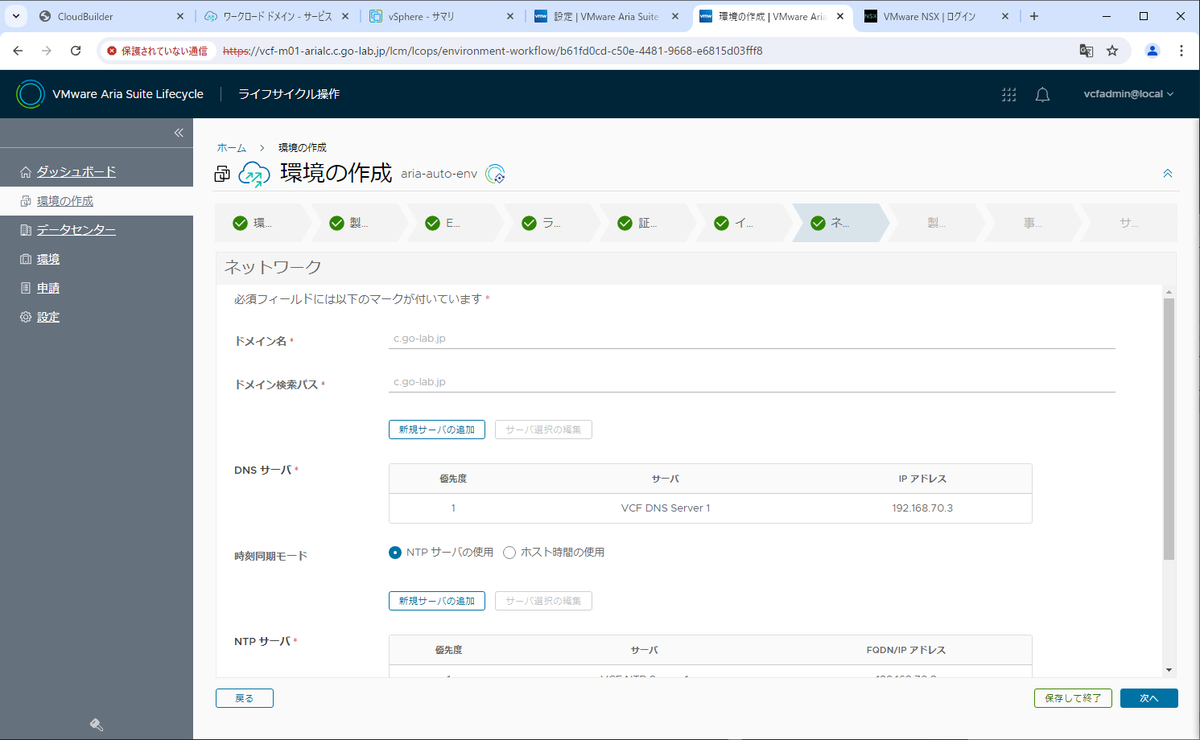Click the browser address bar URL
Image resolution: width=1200 pixels, height=740 pixels.
tap(492, 50)
